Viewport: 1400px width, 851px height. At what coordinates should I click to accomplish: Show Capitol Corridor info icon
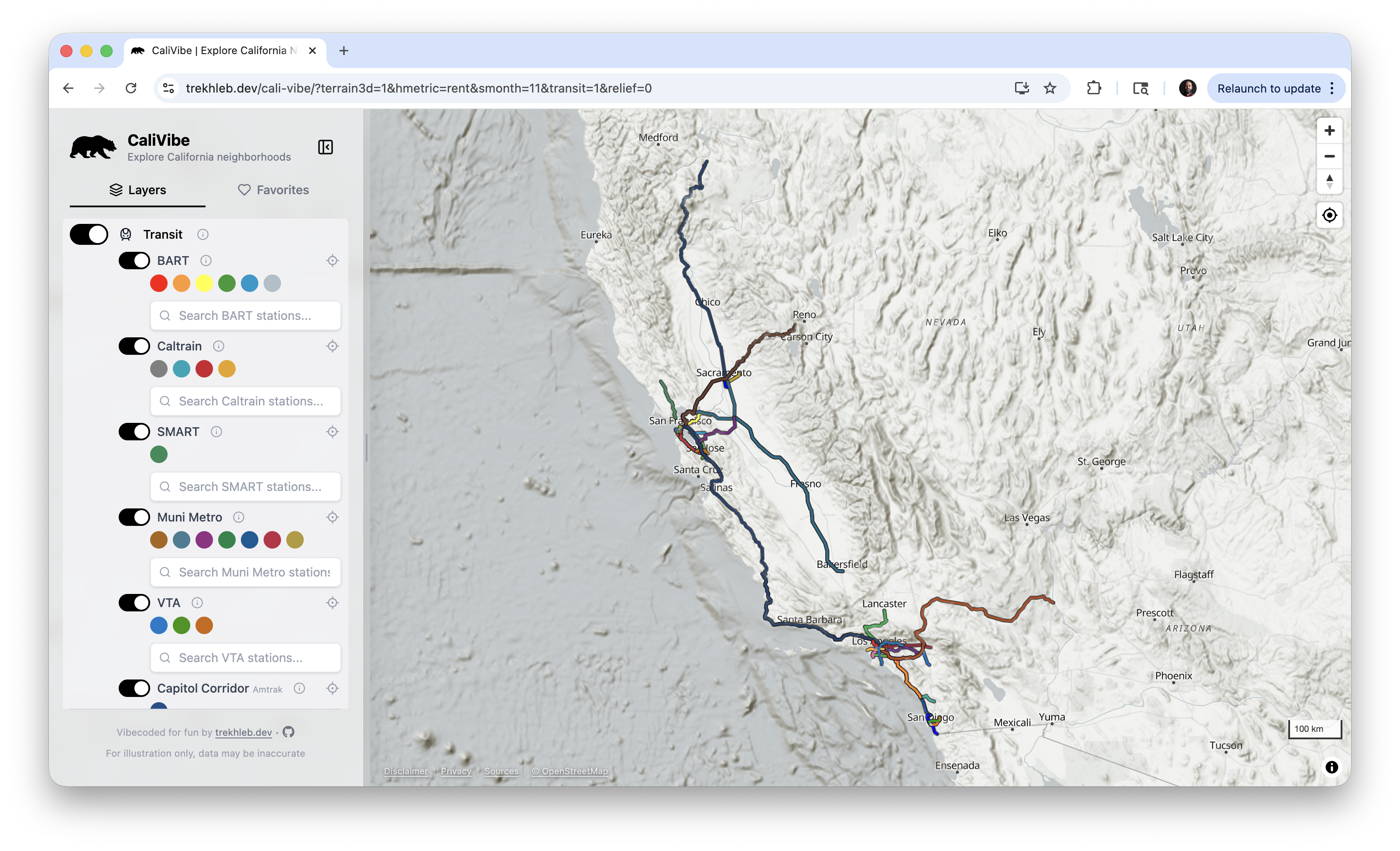click(x=299, y=689)
